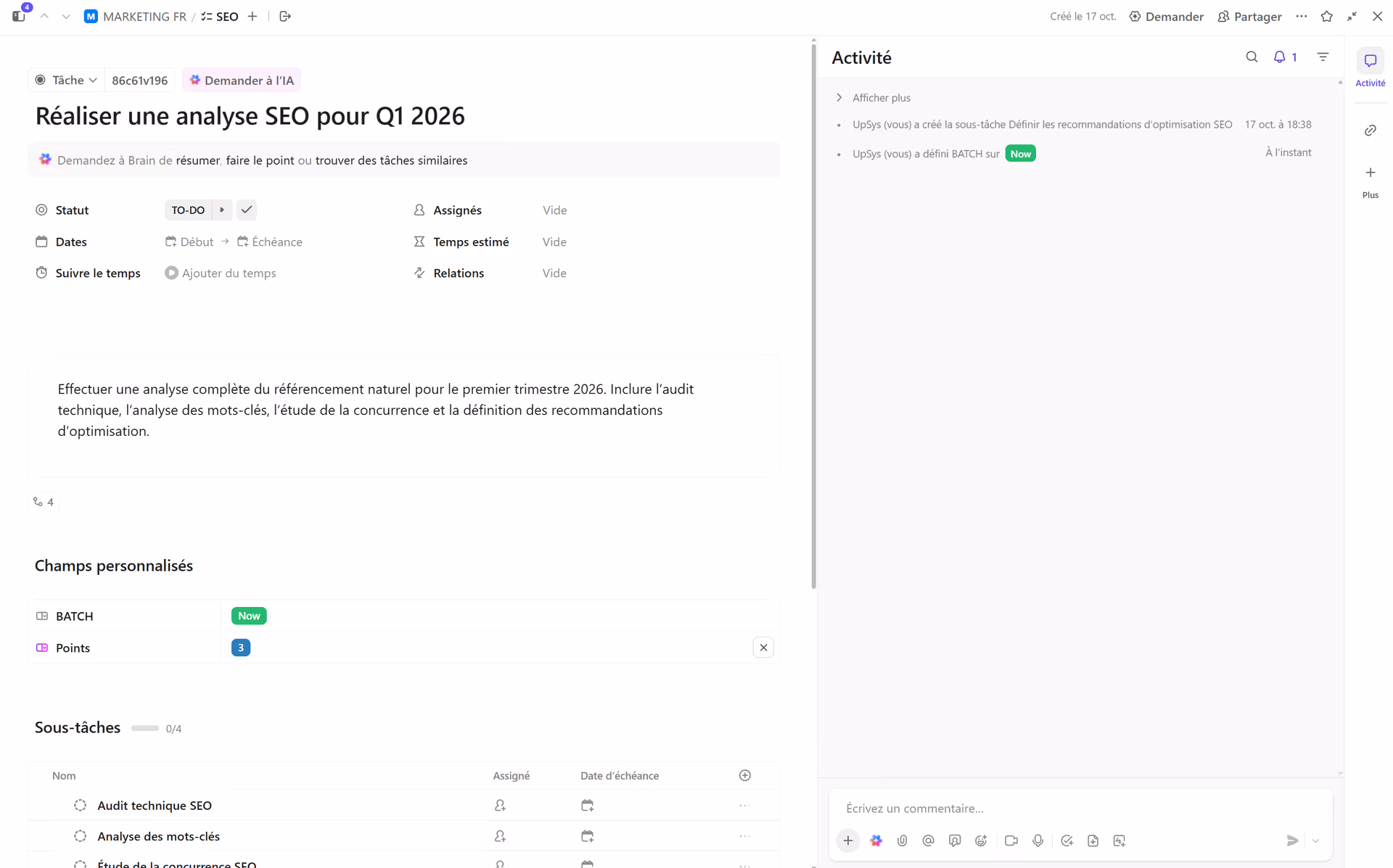This screenshot has height=868, width=1393.
Task: Click the search icon in Activité panel
Action: (1252, 57)
